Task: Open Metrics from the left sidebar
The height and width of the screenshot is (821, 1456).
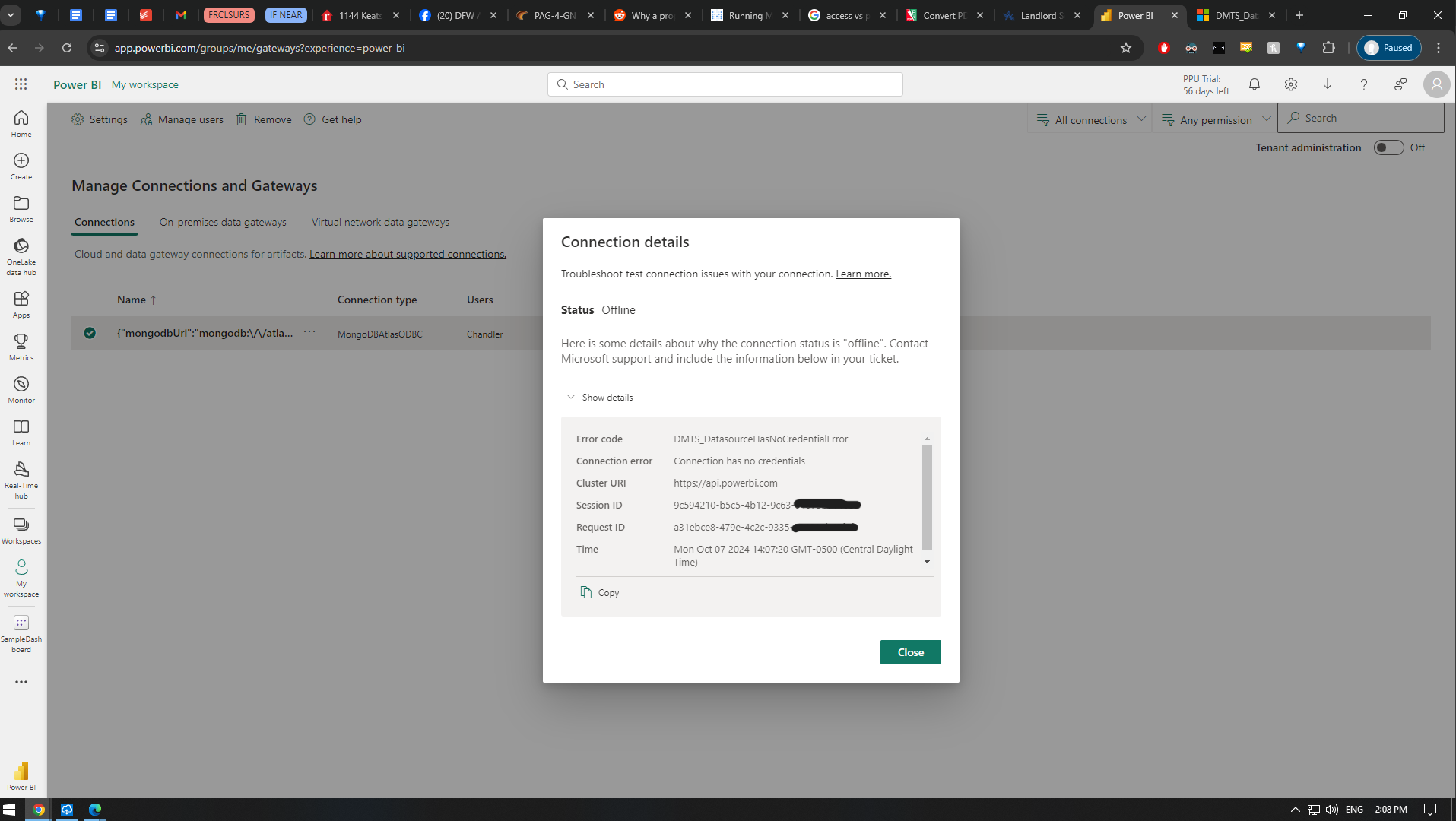Action: (21, 342)
